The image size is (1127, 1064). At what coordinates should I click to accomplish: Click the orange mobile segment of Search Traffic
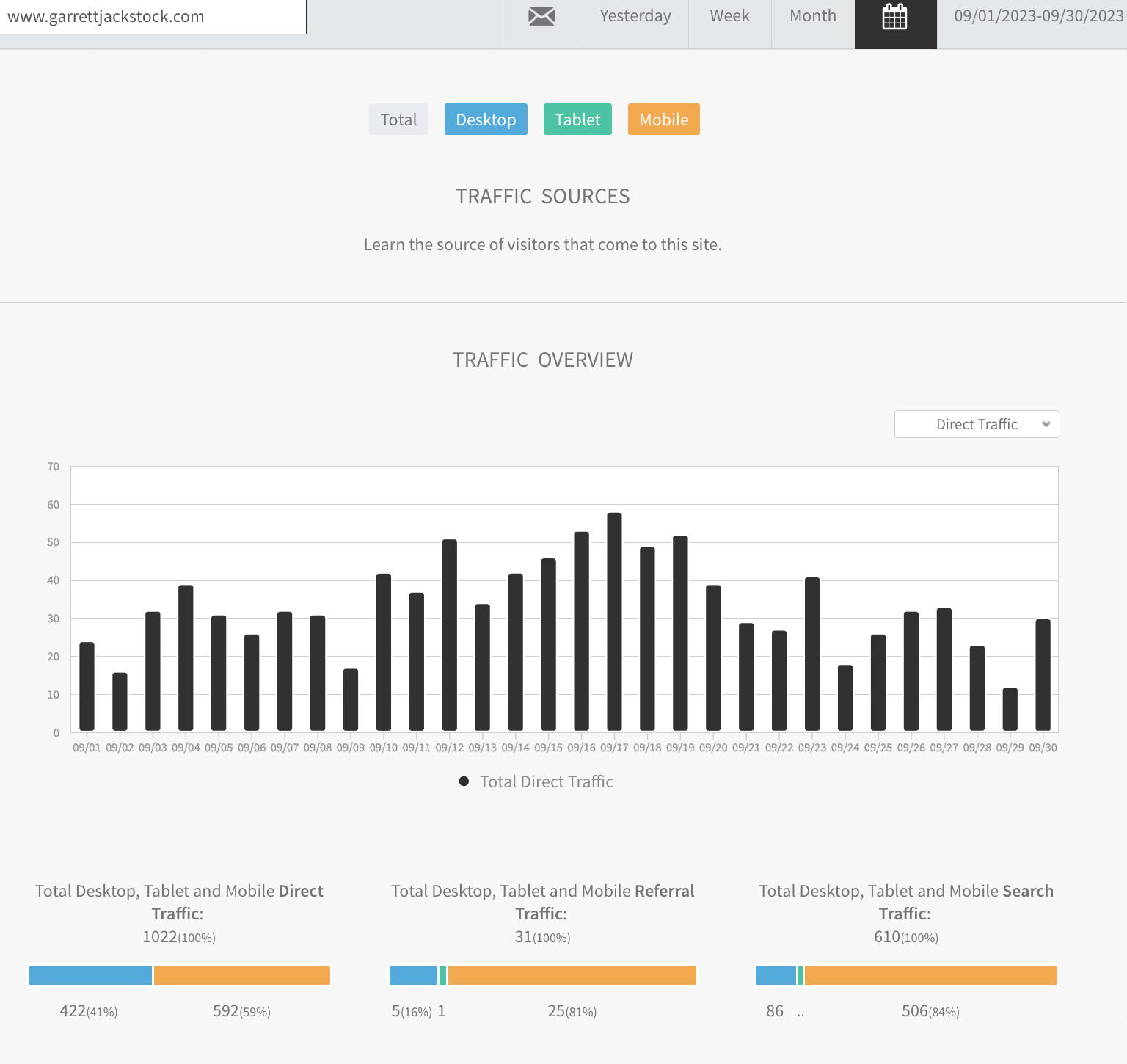(x=930, y=976)
